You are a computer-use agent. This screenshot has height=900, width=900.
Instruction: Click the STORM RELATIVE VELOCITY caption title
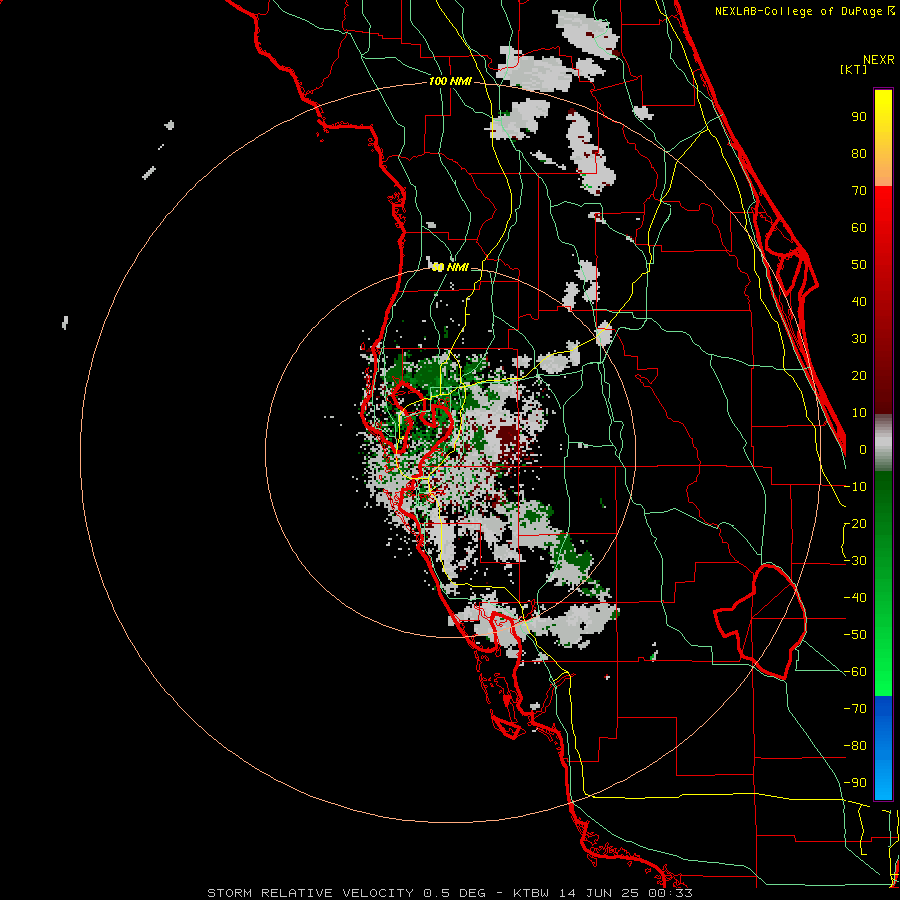pos(310,893)
